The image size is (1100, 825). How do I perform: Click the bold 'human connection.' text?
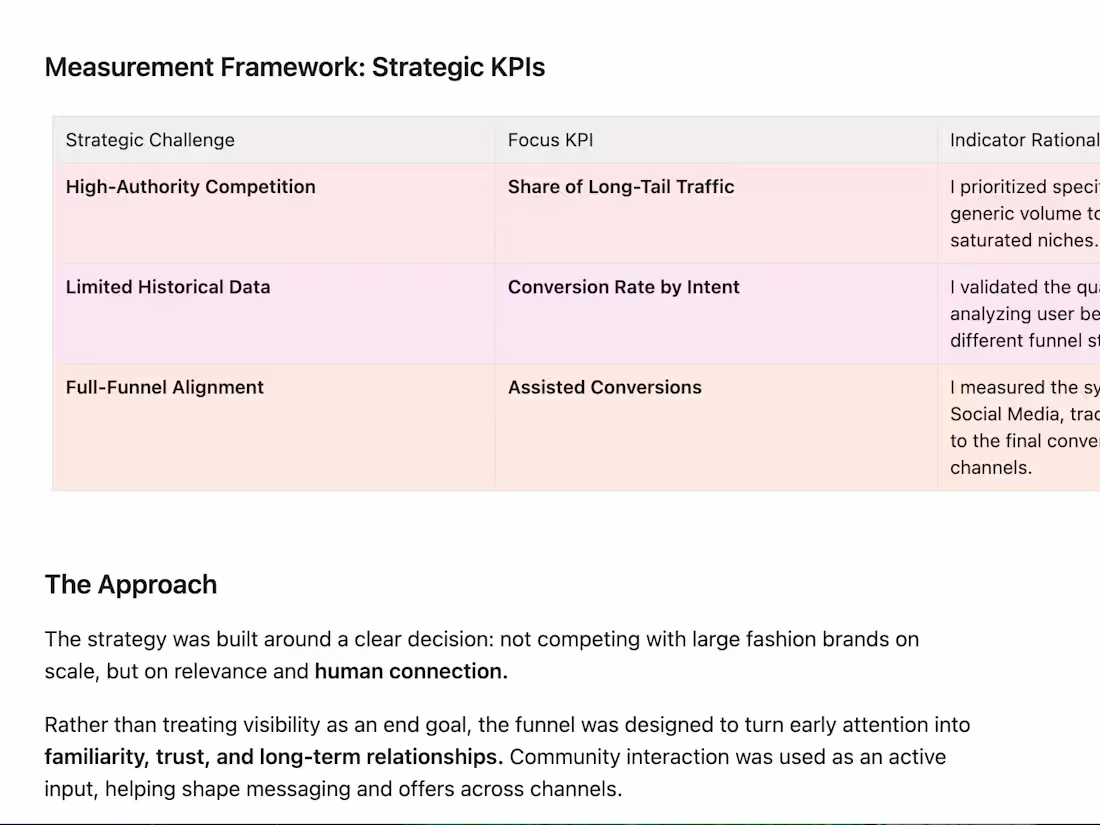click(411, 671)
